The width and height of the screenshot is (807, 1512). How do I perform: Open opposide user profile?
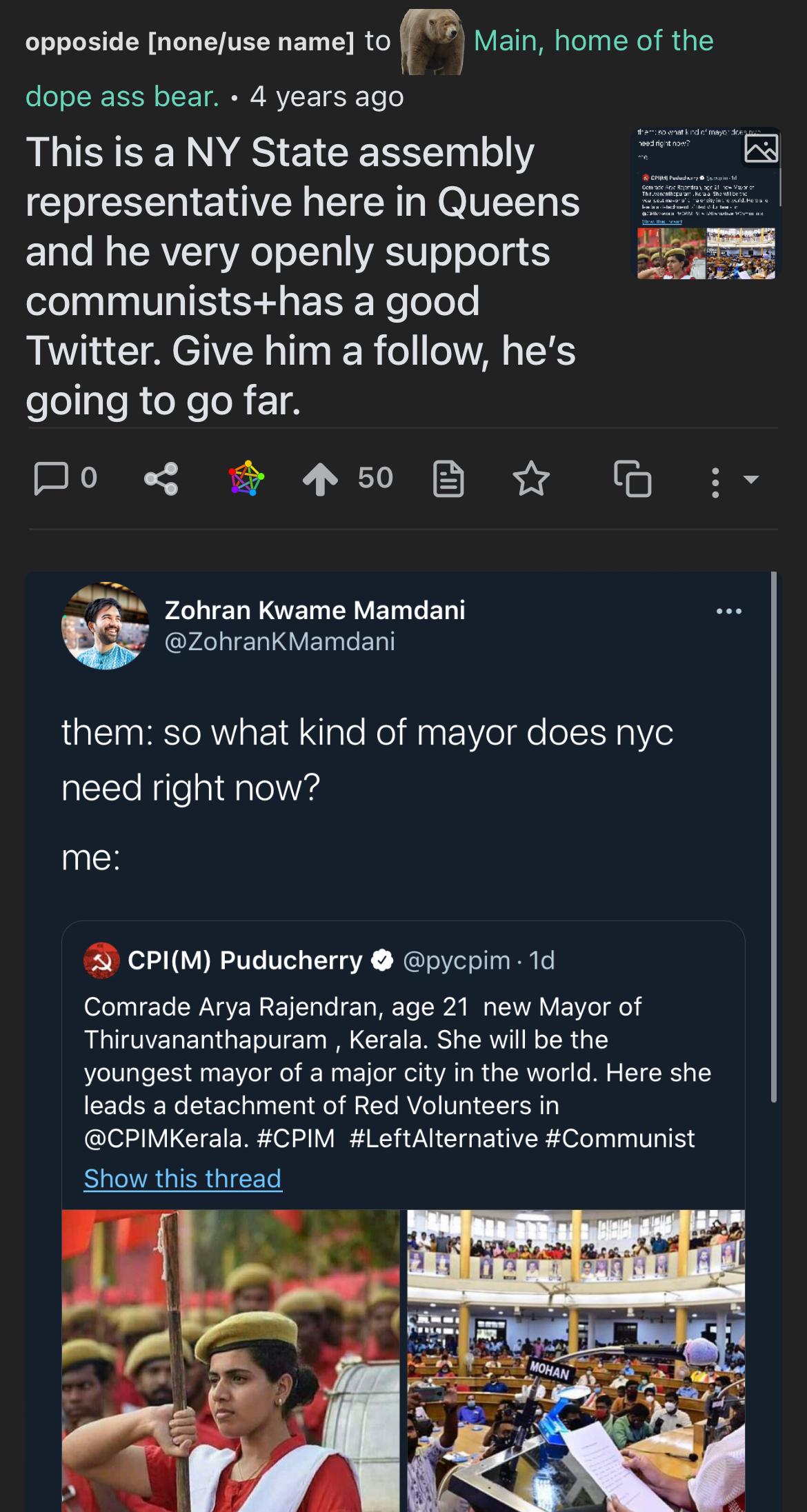(x=190, y=41)
